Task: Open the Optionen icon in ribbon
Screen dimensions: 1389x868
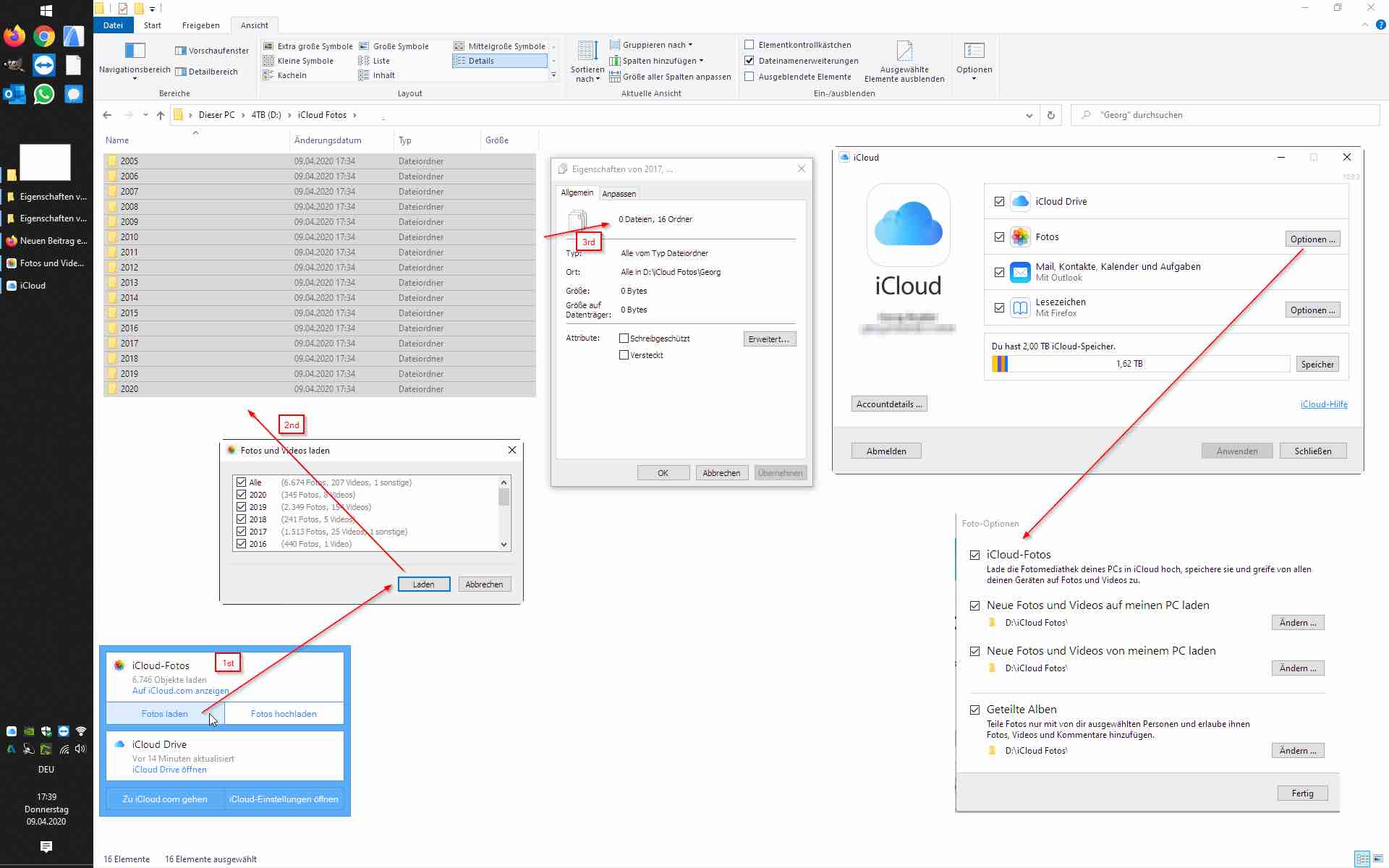Action: point(974,51)
